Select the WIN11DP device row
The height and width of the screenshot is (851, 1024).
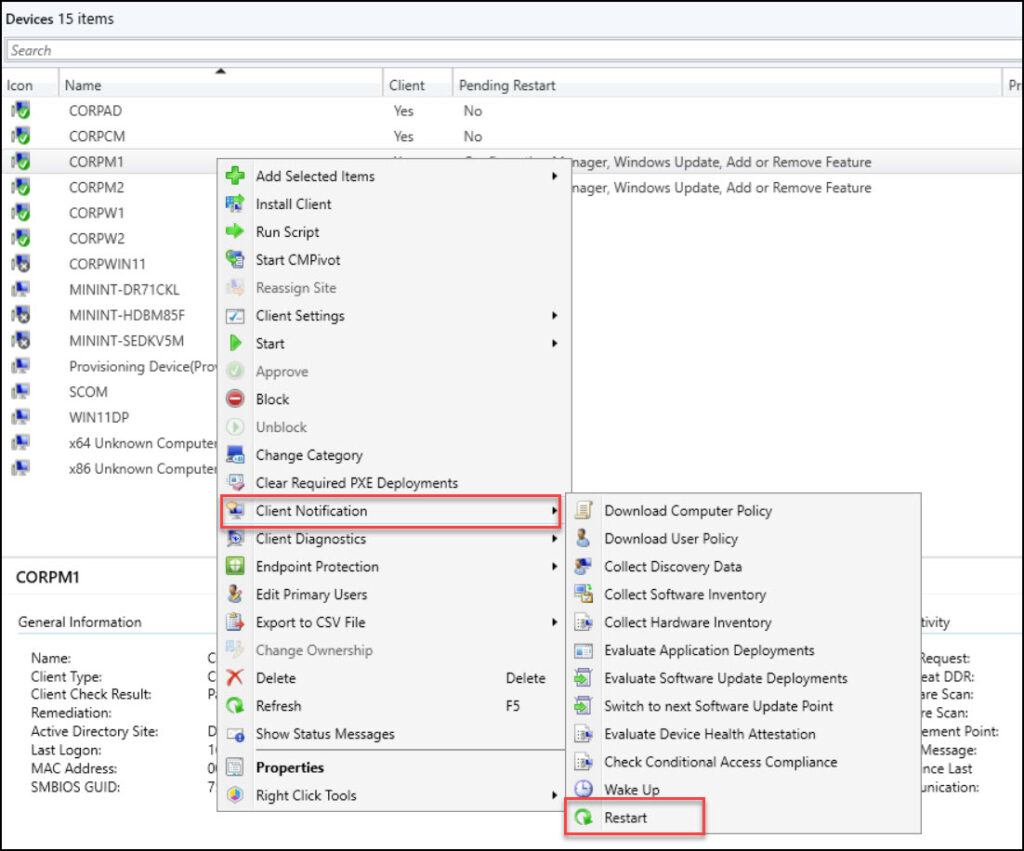pos(110,417)
